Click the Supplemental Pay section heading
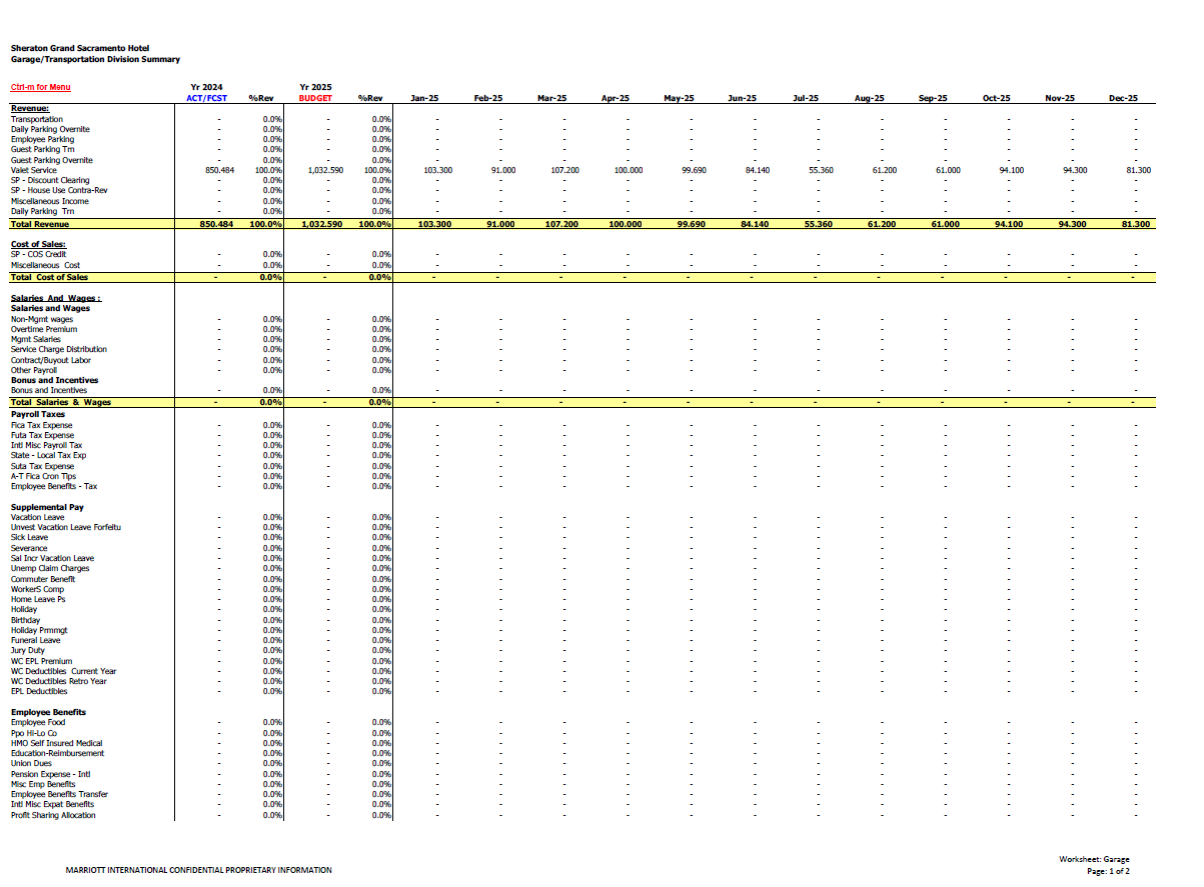This screenshot has height=887, width=1204. pyautogui.click(x=47, y=507)
